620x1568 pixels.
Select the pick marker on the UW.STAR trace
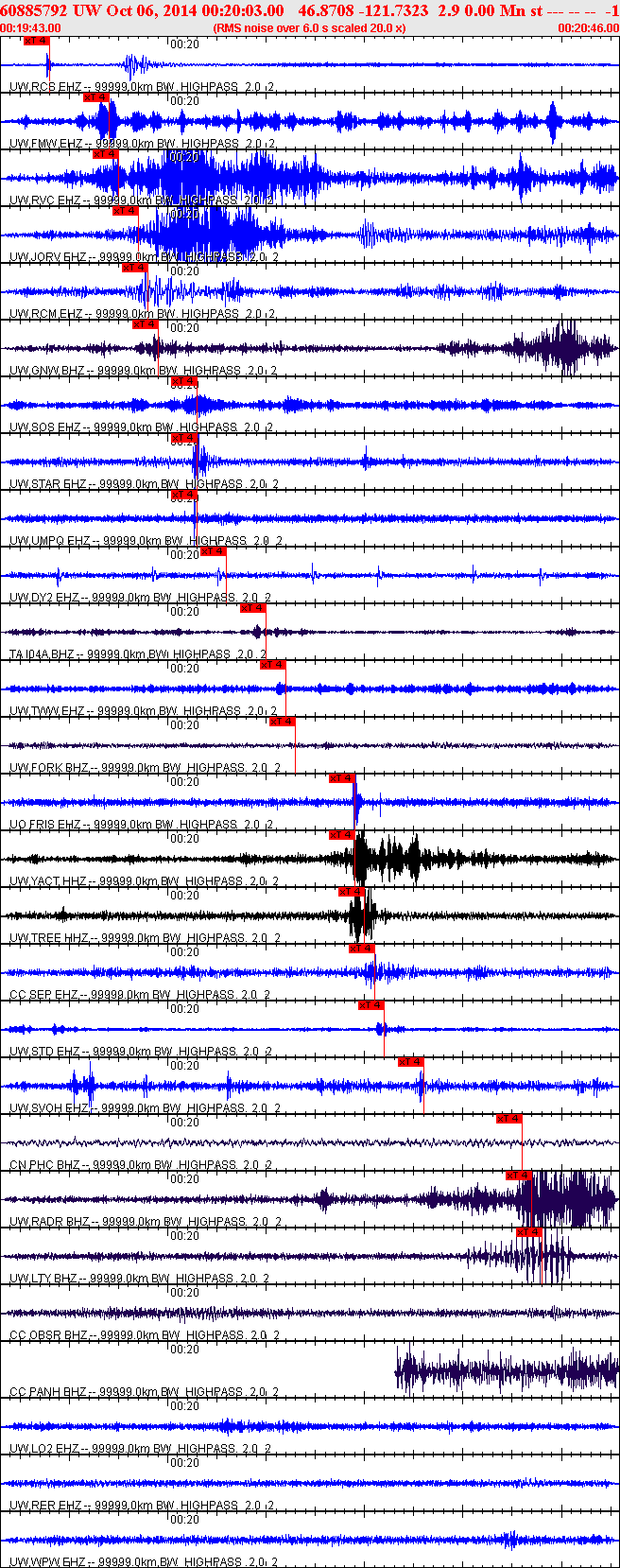pyautogui.click(x=184, y=438)
